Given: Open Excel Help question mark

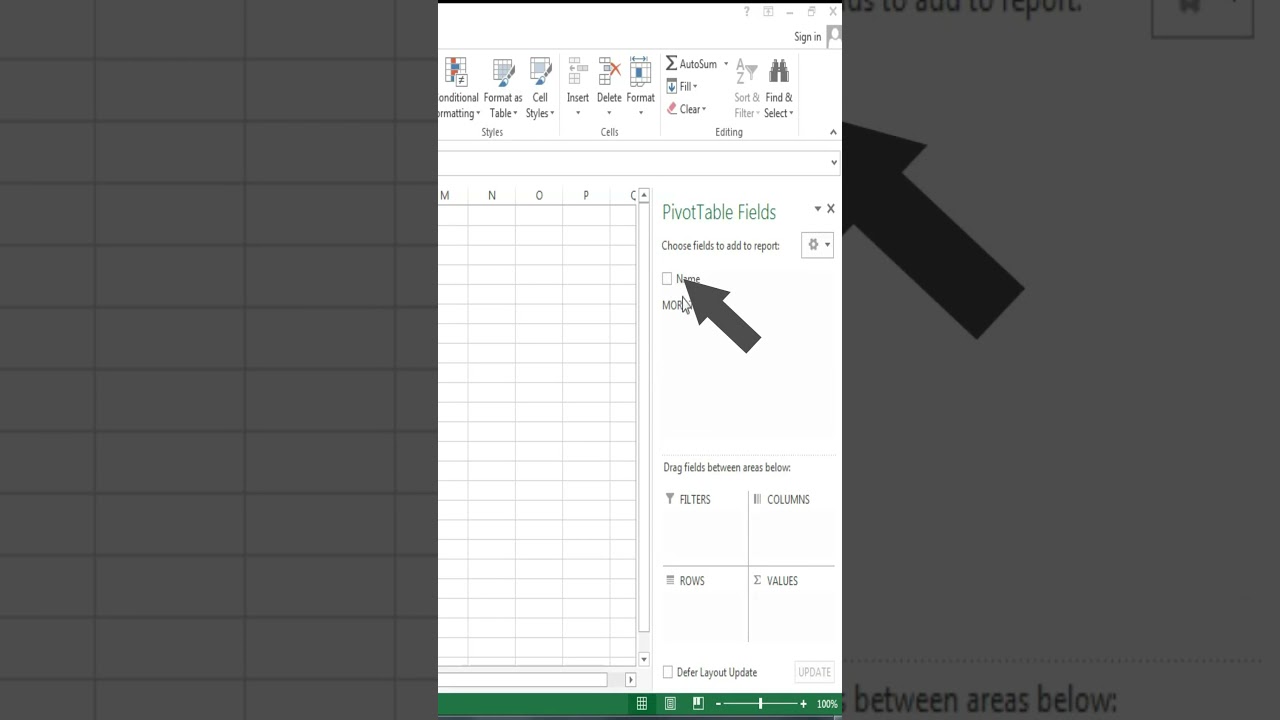Looking at the screenshot, I should point(746,12).
